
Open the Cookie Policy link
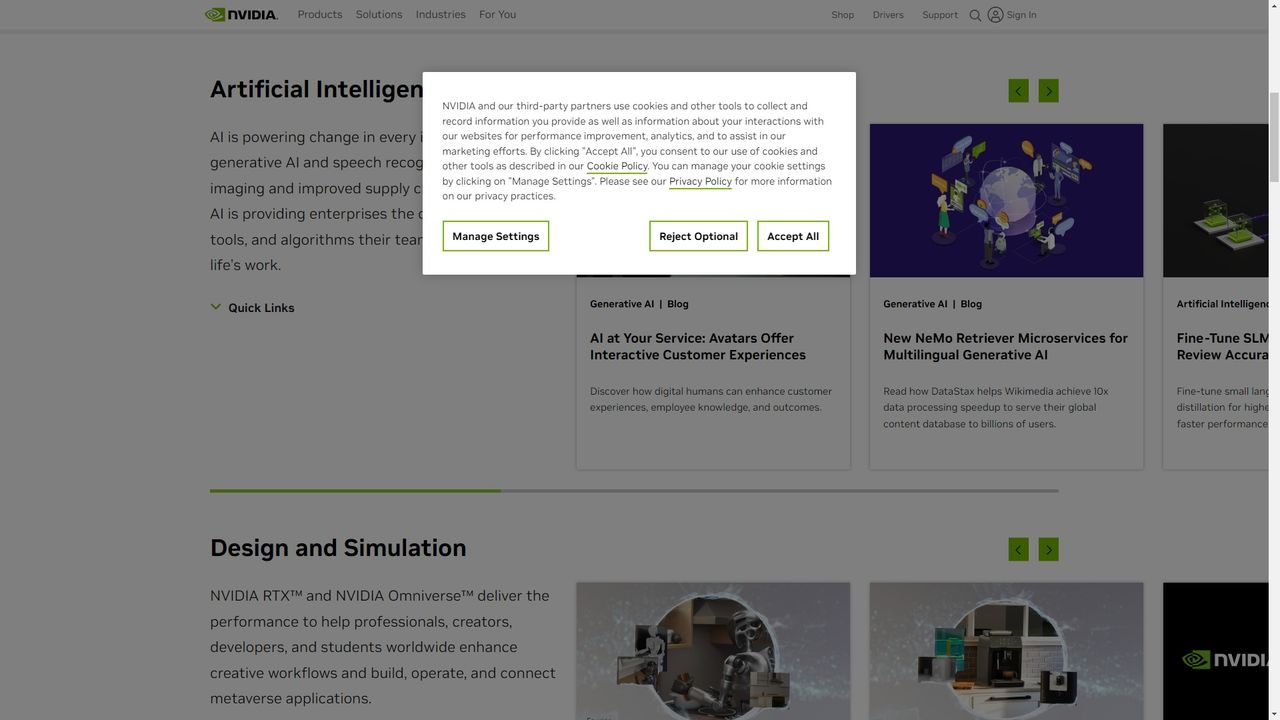tap(617, 166)
